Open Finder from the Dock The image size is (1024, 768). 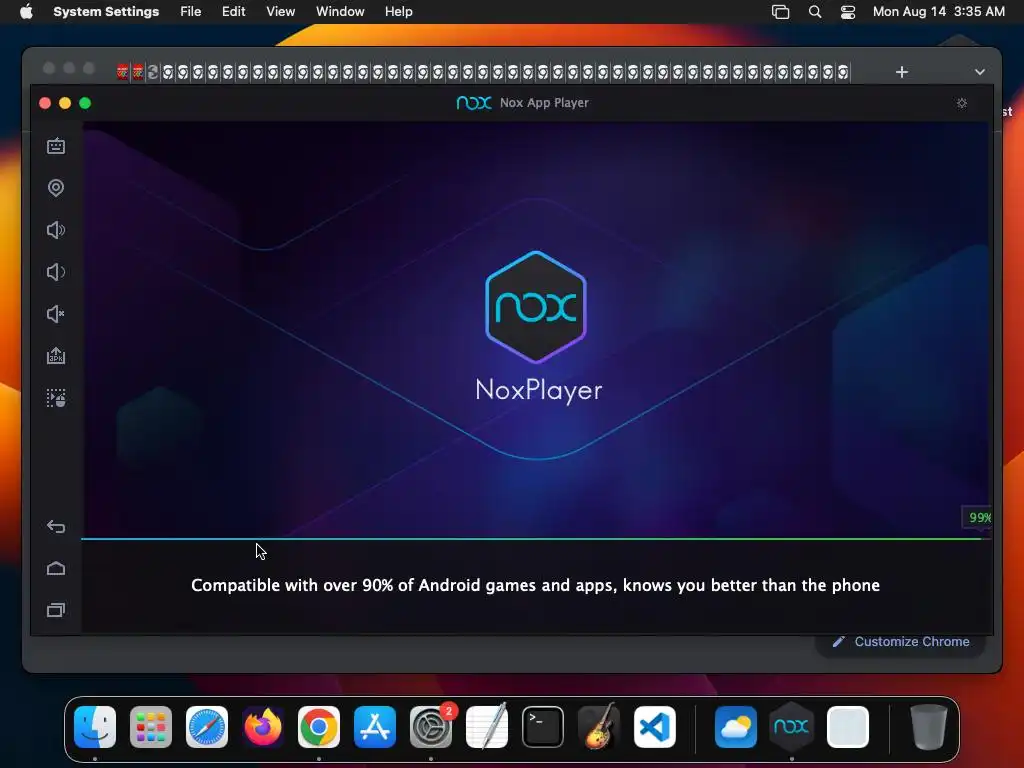click(x=95, y=726)
